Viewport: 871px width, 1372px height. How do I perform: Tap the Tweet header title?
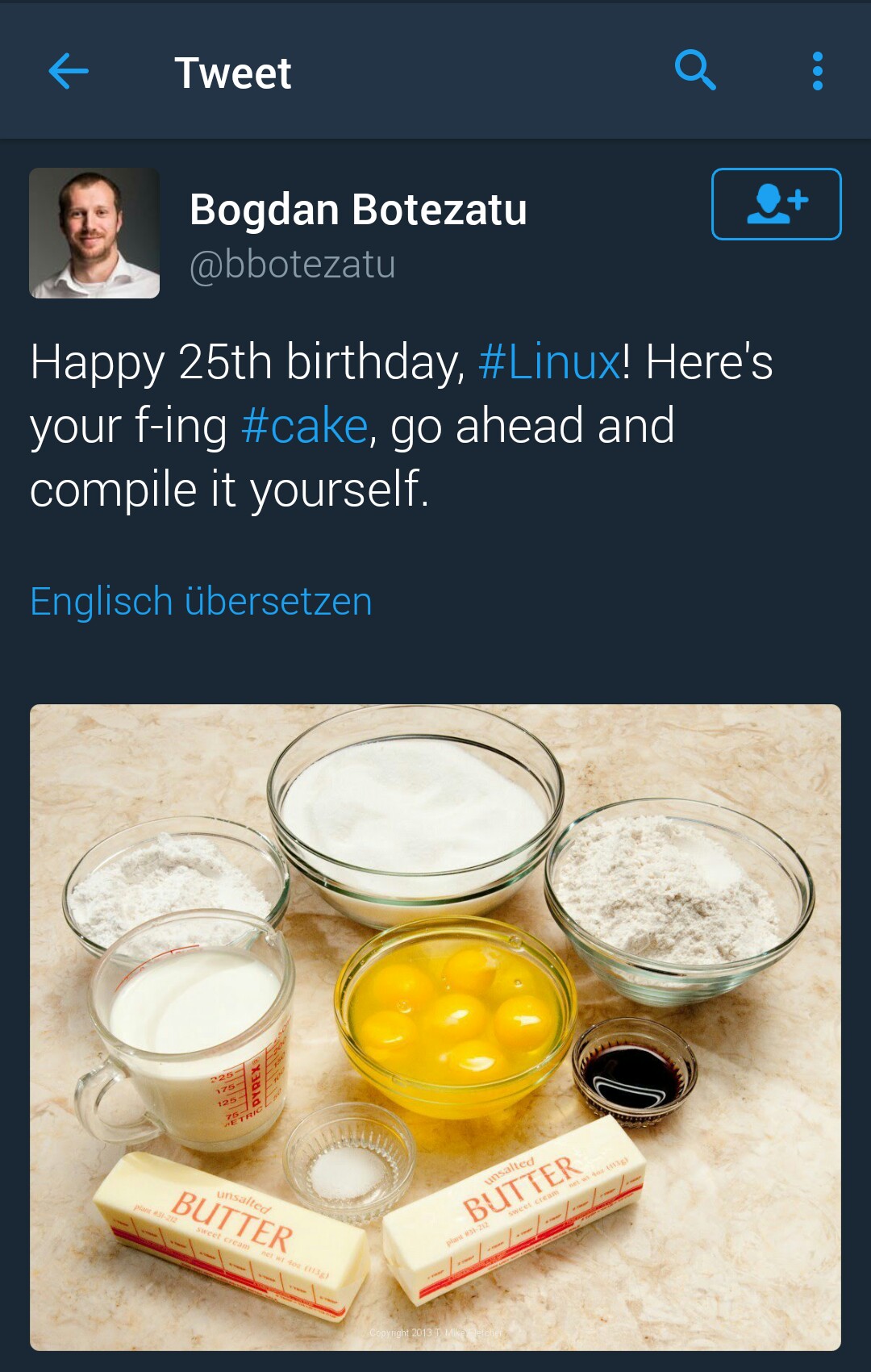pos(233,73)
